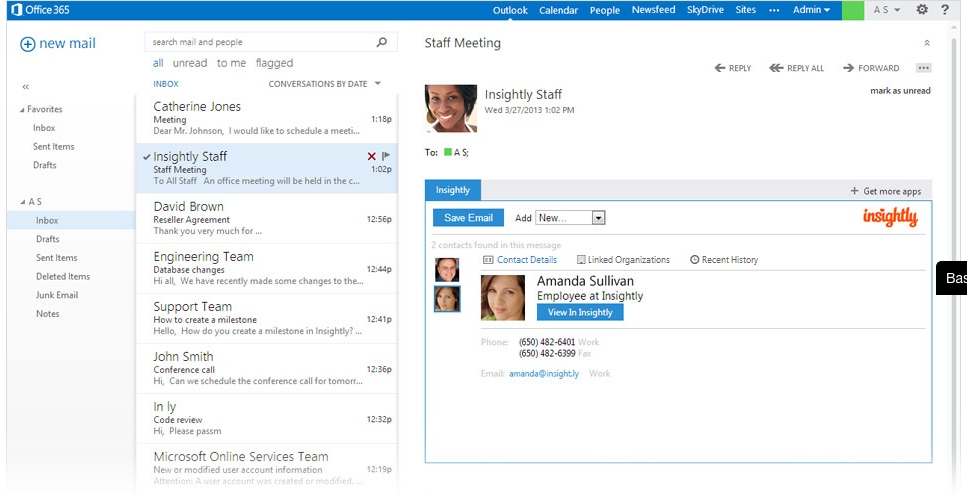Open the Notes folder
This screenshot has width=967, height=495.
[x=47, y=314]
